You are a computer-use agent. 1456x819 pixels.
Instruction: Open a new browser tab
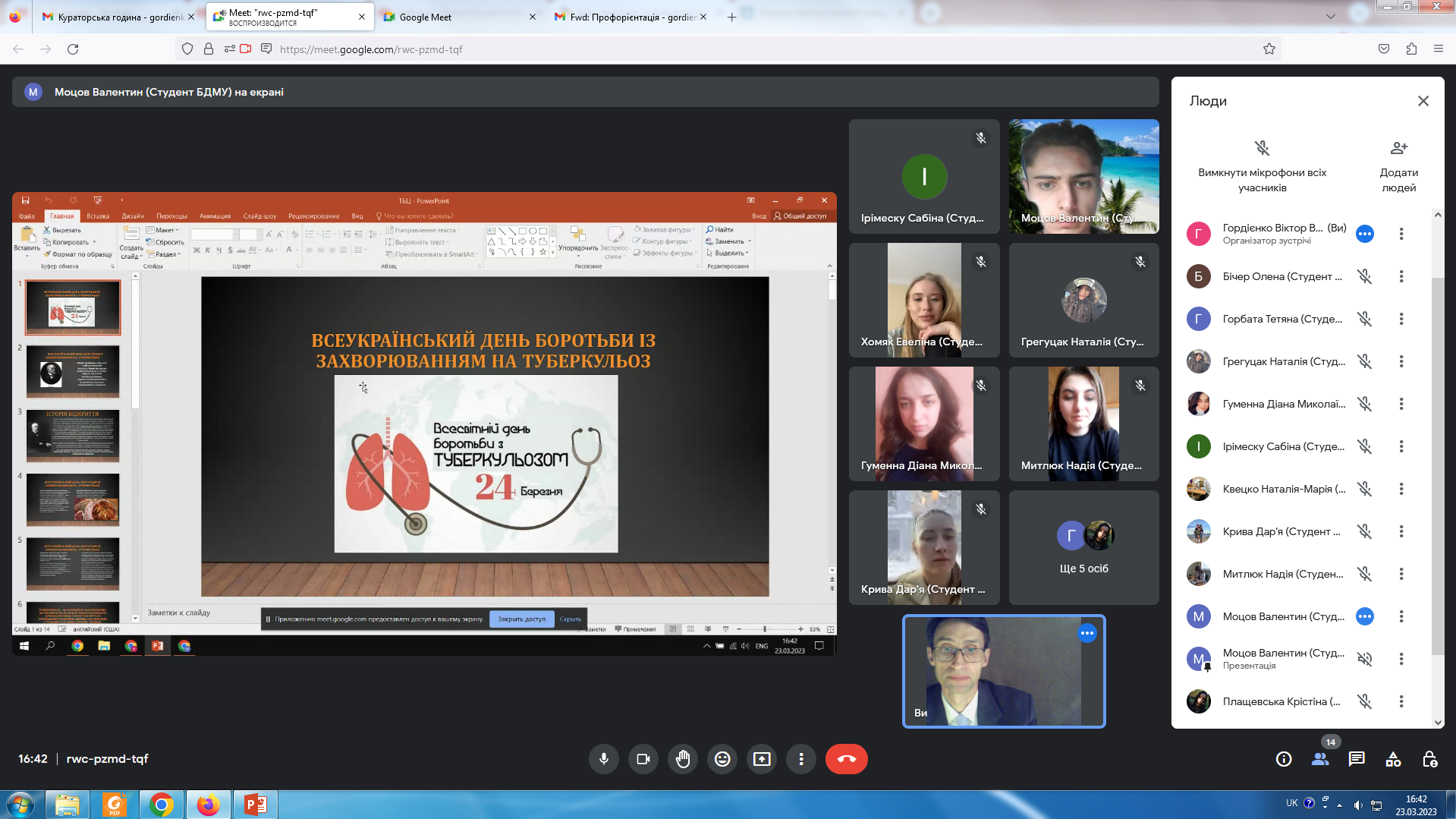coord(731,17)
